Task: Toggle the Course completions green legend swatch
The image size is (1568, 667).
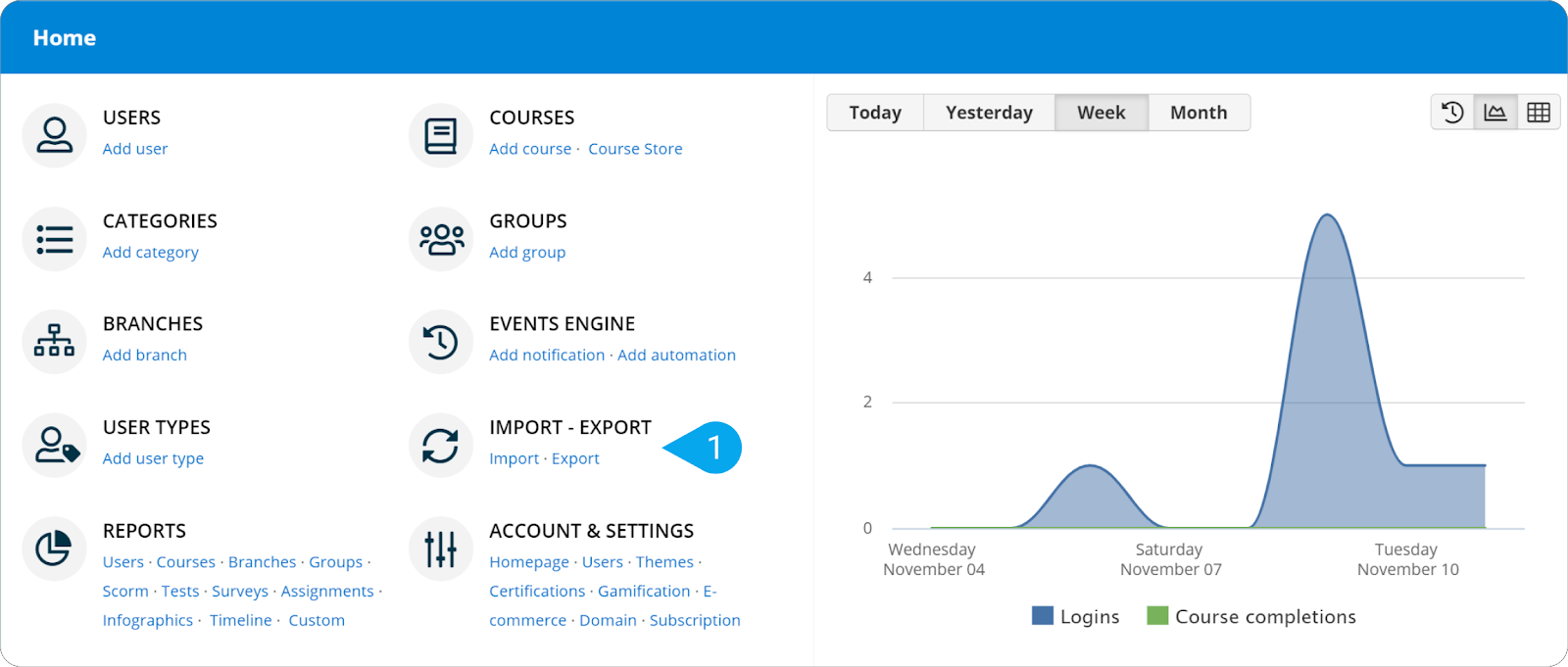Action: click(x=1157, y=616)
